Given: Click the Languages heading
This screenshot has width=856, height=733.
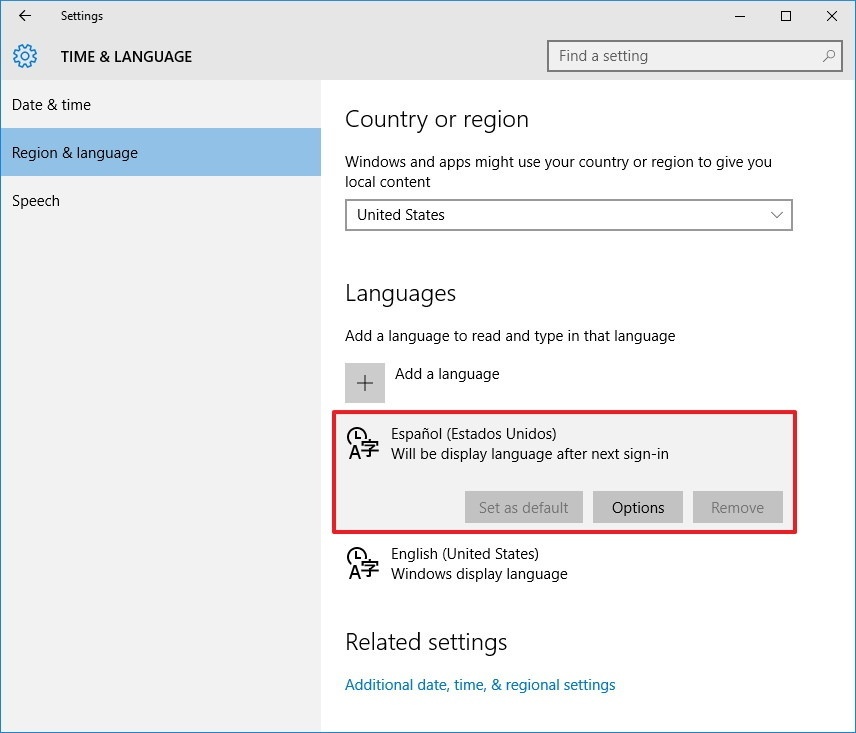Looking at the screenshot, I should coord(400,294).
